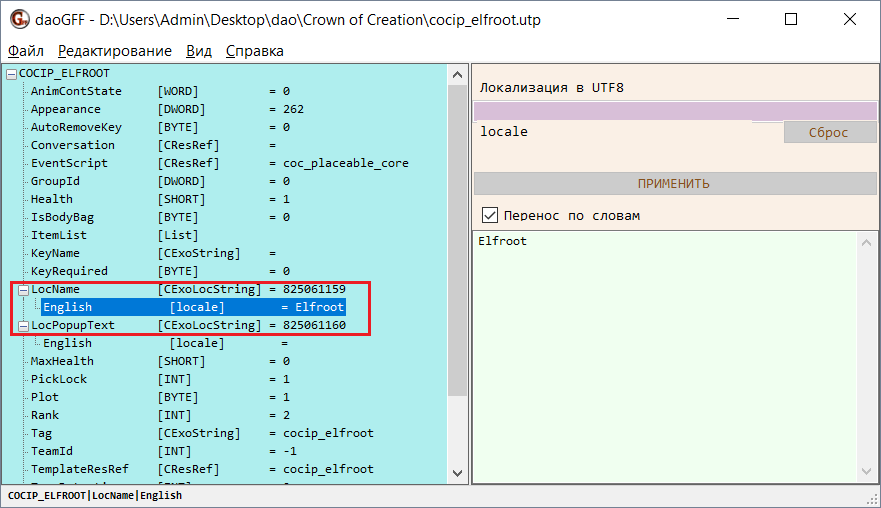
Task: Select the Health row
Action: point(160,199)
